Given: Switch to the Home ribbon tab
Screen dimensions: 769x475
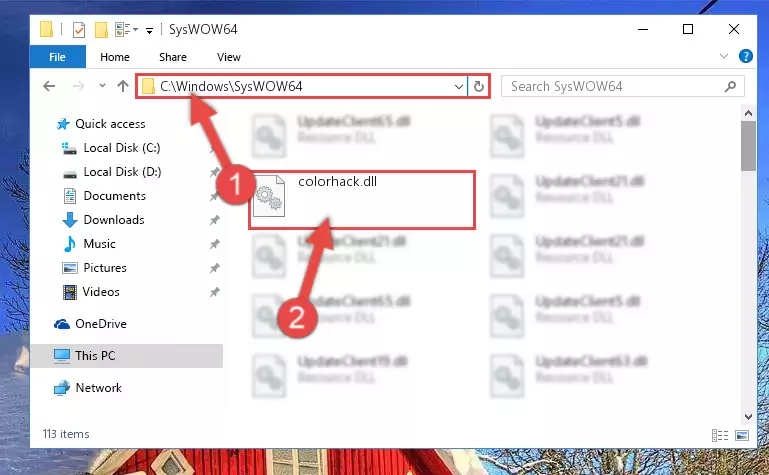Looking at the screenshot, I should point(115,57).
